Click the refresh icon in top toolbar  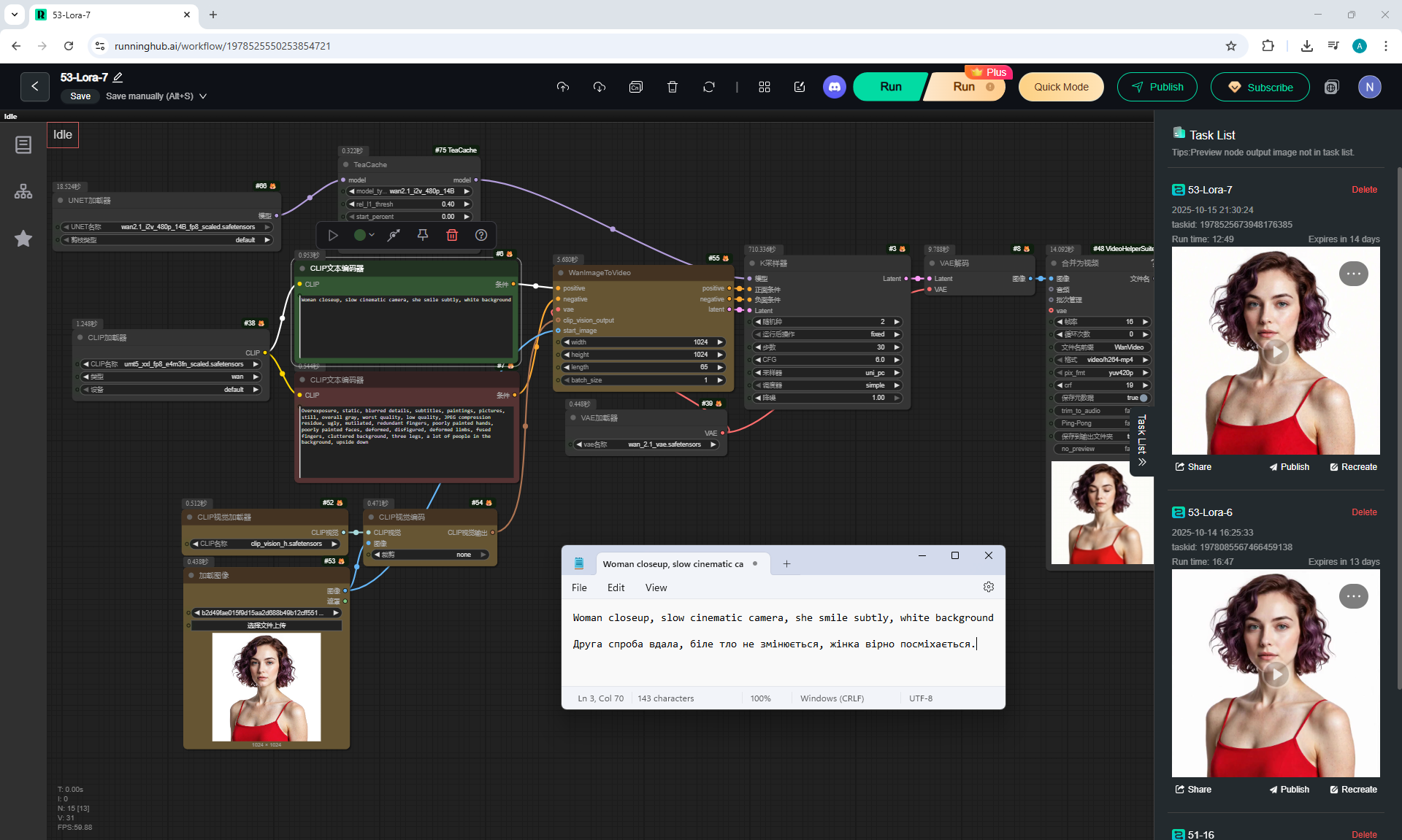tap(708, 87)
